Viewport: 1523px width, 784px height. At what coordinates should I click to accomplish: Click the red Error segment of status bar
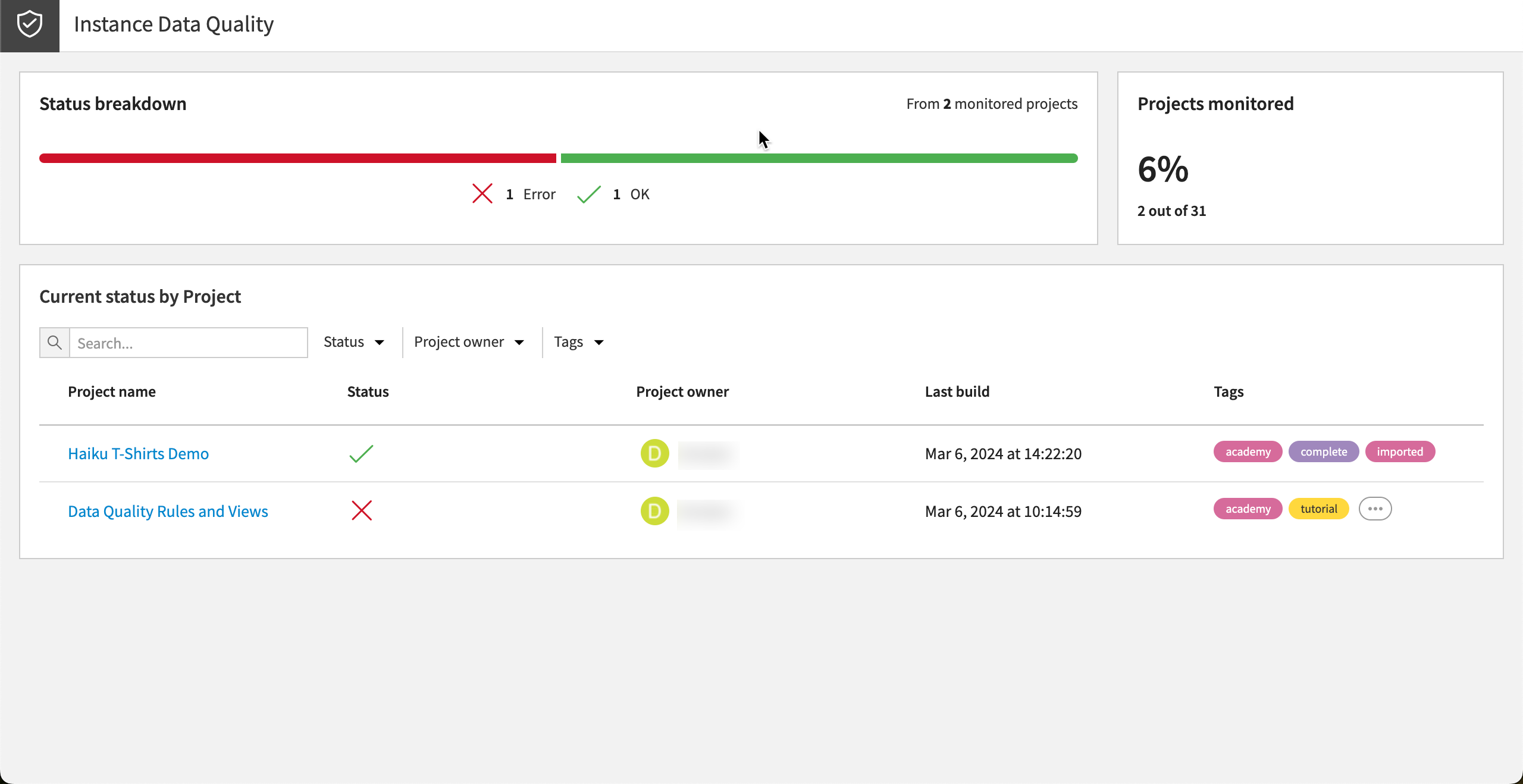297,158
